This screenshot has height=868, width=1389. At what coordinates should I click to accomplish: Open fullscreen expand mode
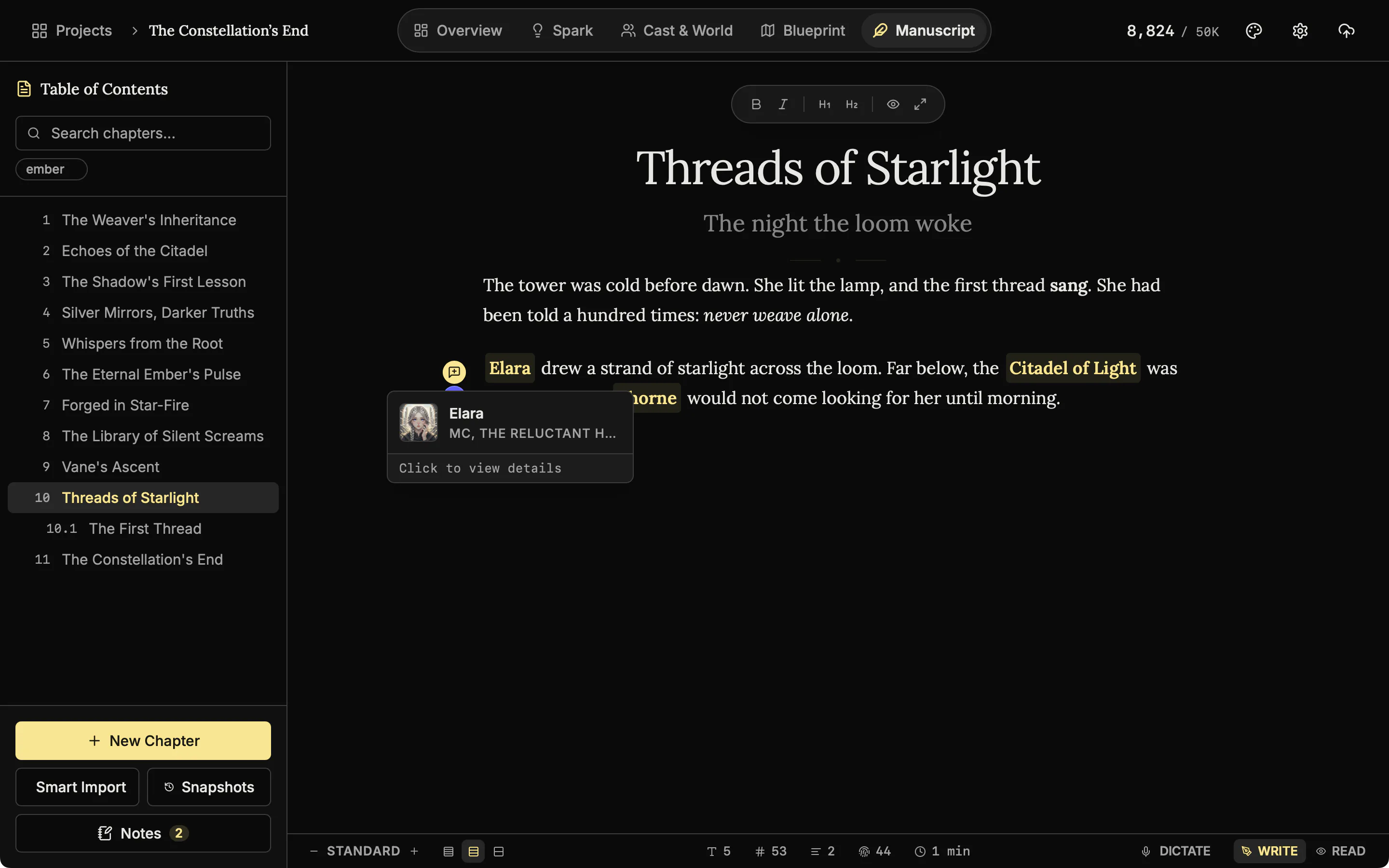920,104
